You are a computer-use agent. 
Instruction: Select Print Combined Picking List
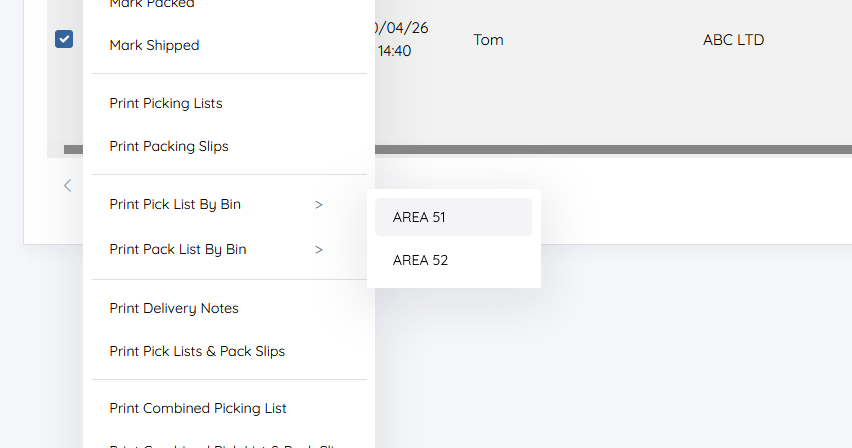tap(198, 408)
